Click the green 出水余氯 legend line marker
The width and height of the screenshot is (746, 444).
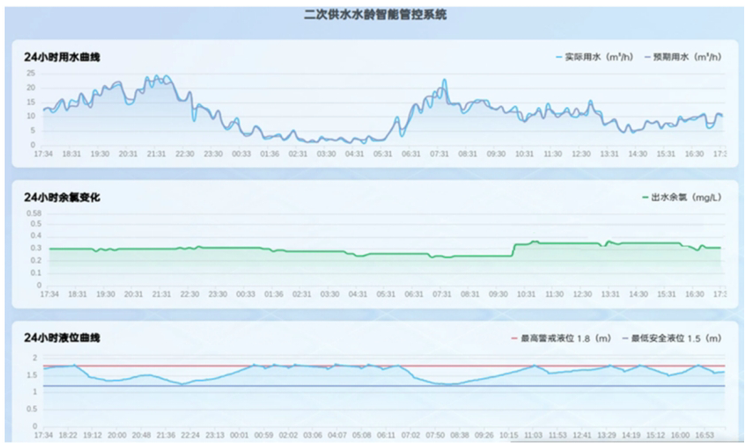645,198
